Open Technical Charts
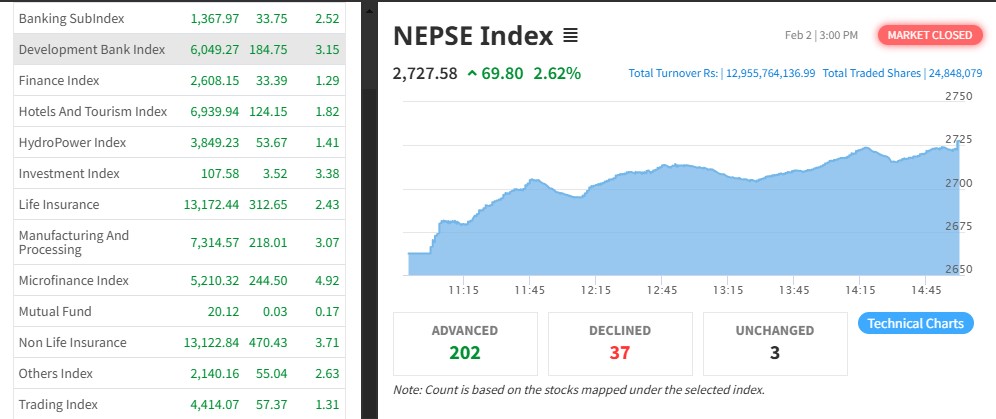The width and height of the screenshot is (996, 419). (915, 323)
